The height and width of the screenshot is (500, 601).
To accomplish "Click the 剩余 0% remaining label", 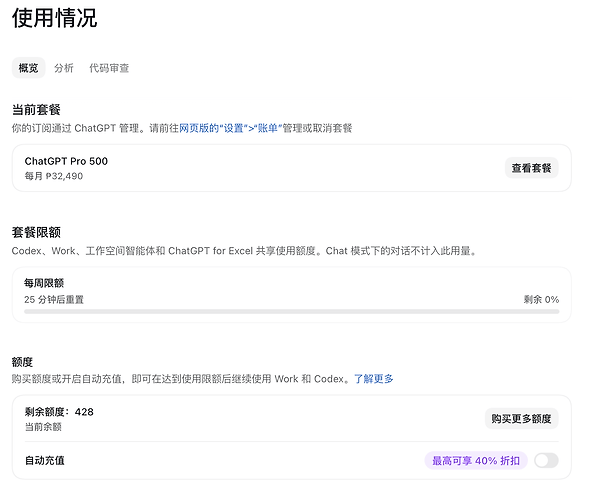I will pyautogui.click(x=541, y=299).
